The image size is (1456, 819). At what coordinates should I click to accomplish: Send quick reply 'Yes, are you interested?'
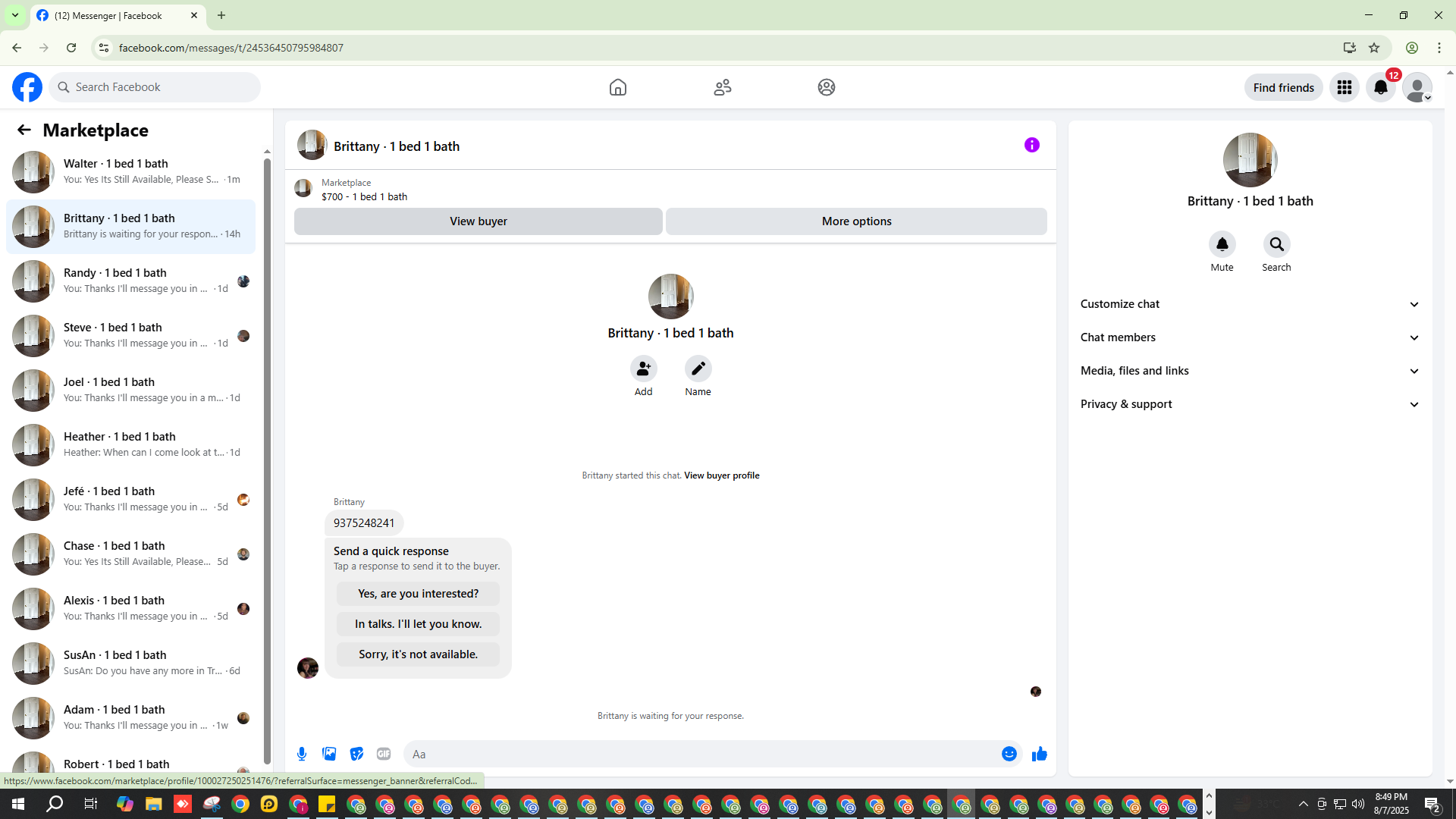tap(419, 594)
